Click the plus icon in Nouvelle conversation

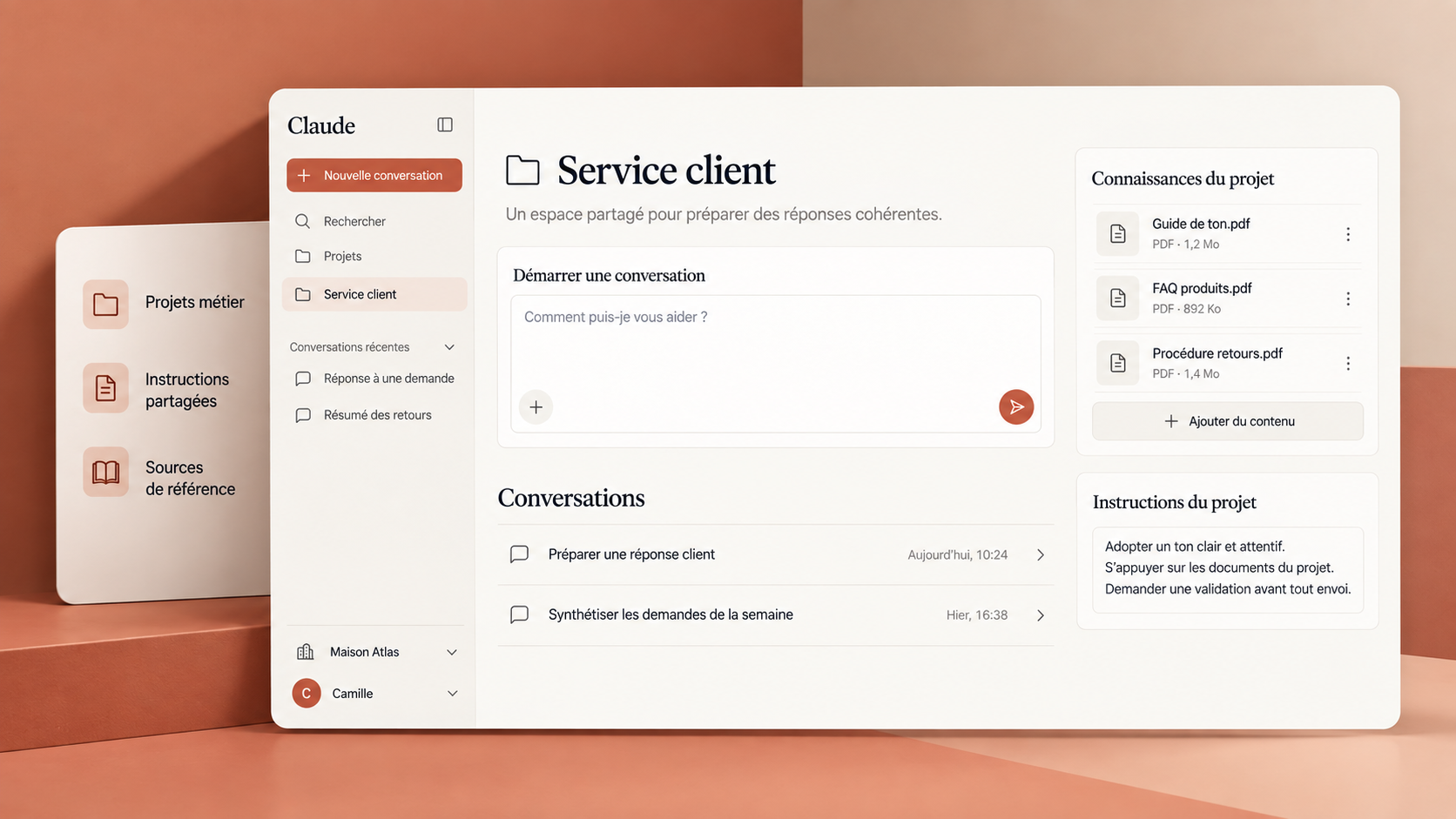304,175
